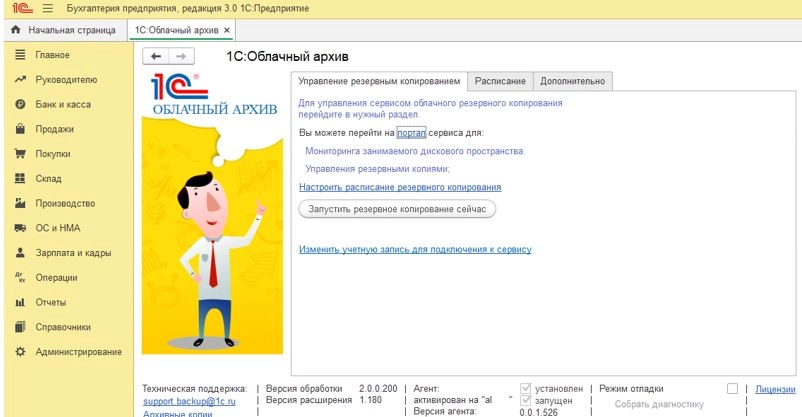802x417 pixels.
Task: Open the Лицензии link
Action: 775,389
